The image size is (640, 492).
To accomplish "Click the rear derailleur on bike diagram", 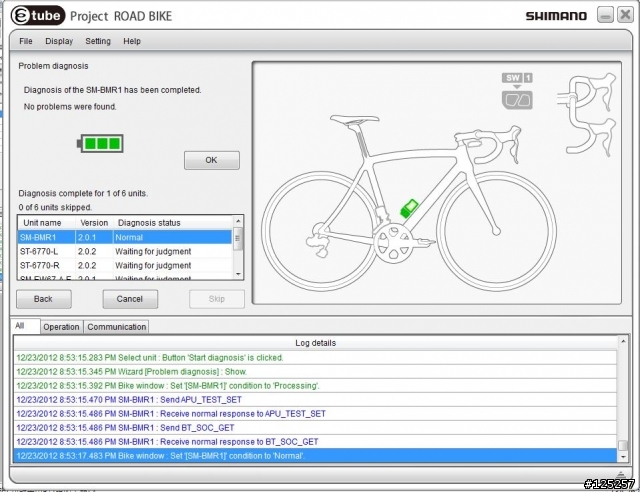I will (320, 241).
